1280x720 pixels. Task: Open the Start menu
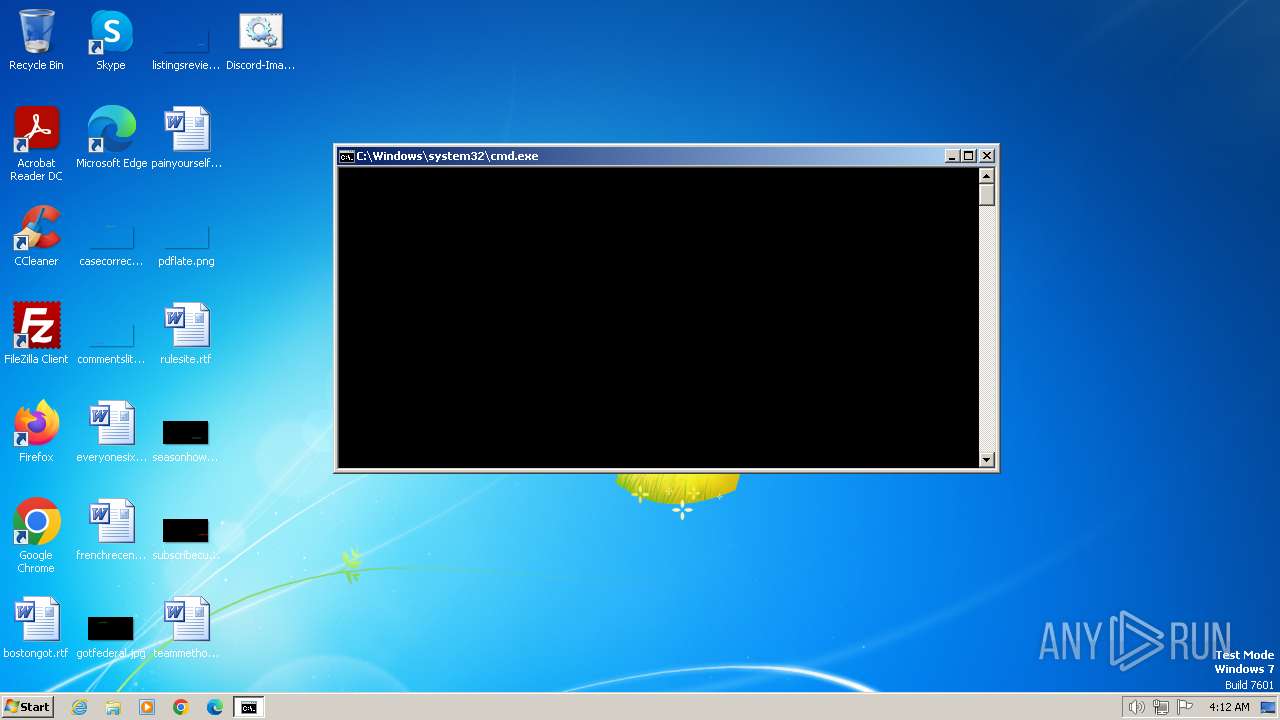pyautogui.click(x=27, y=707)
